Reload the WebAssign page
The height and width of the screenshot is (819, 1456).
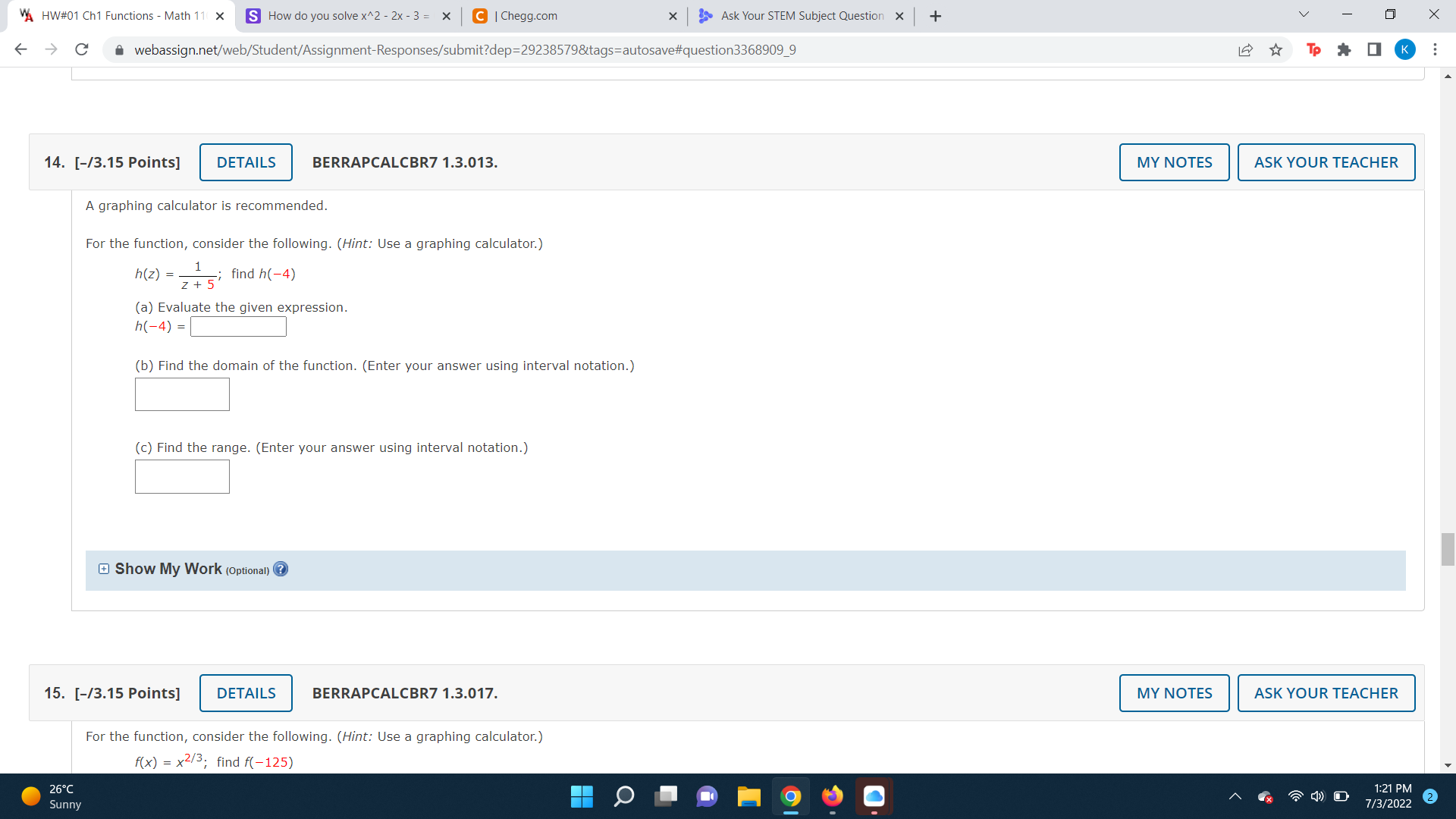[x=82, y=50]
